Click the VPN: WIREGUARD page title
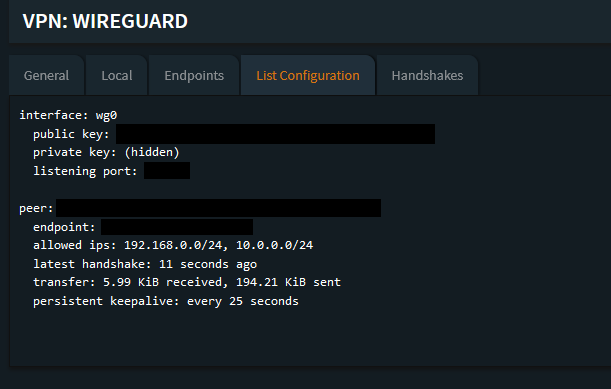611x389 pixels. (x=105, y=21)
